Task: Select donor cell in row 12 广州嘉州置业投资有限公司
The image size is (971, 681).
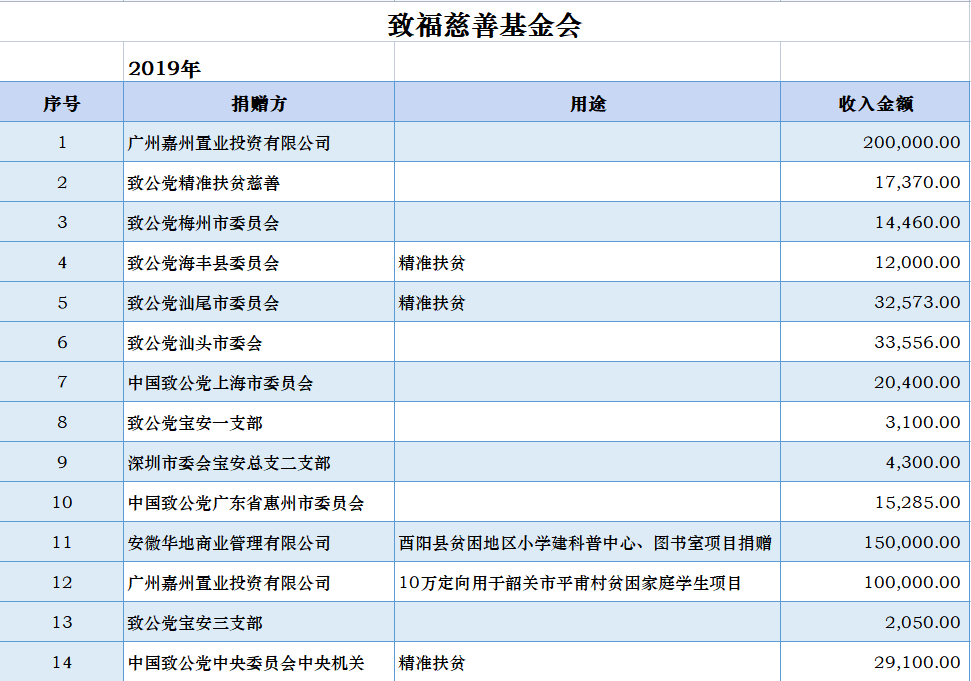Action: [259, 582]
